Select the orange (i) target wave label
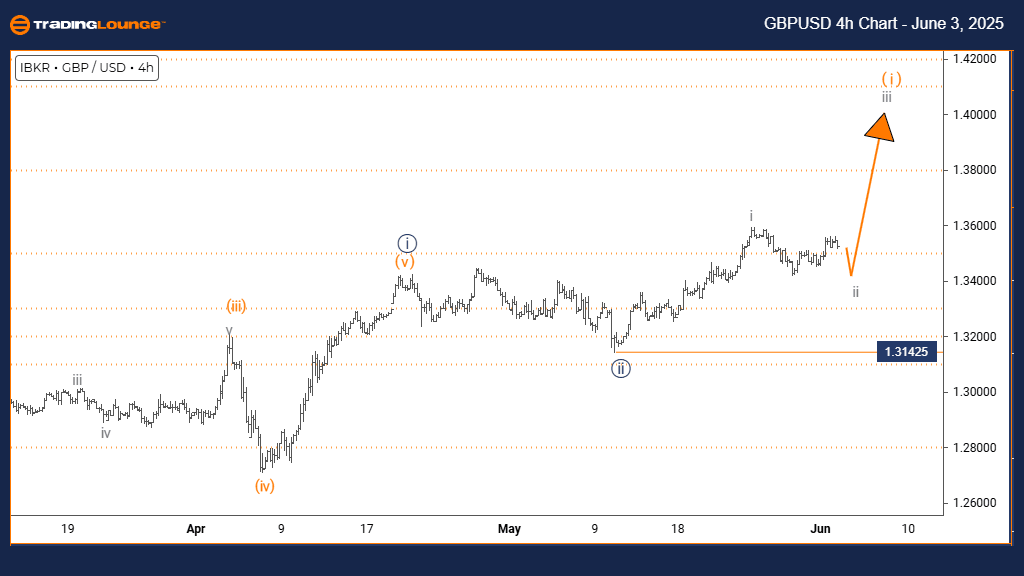This screenshot has width=1024, height=576. [892, 78]
